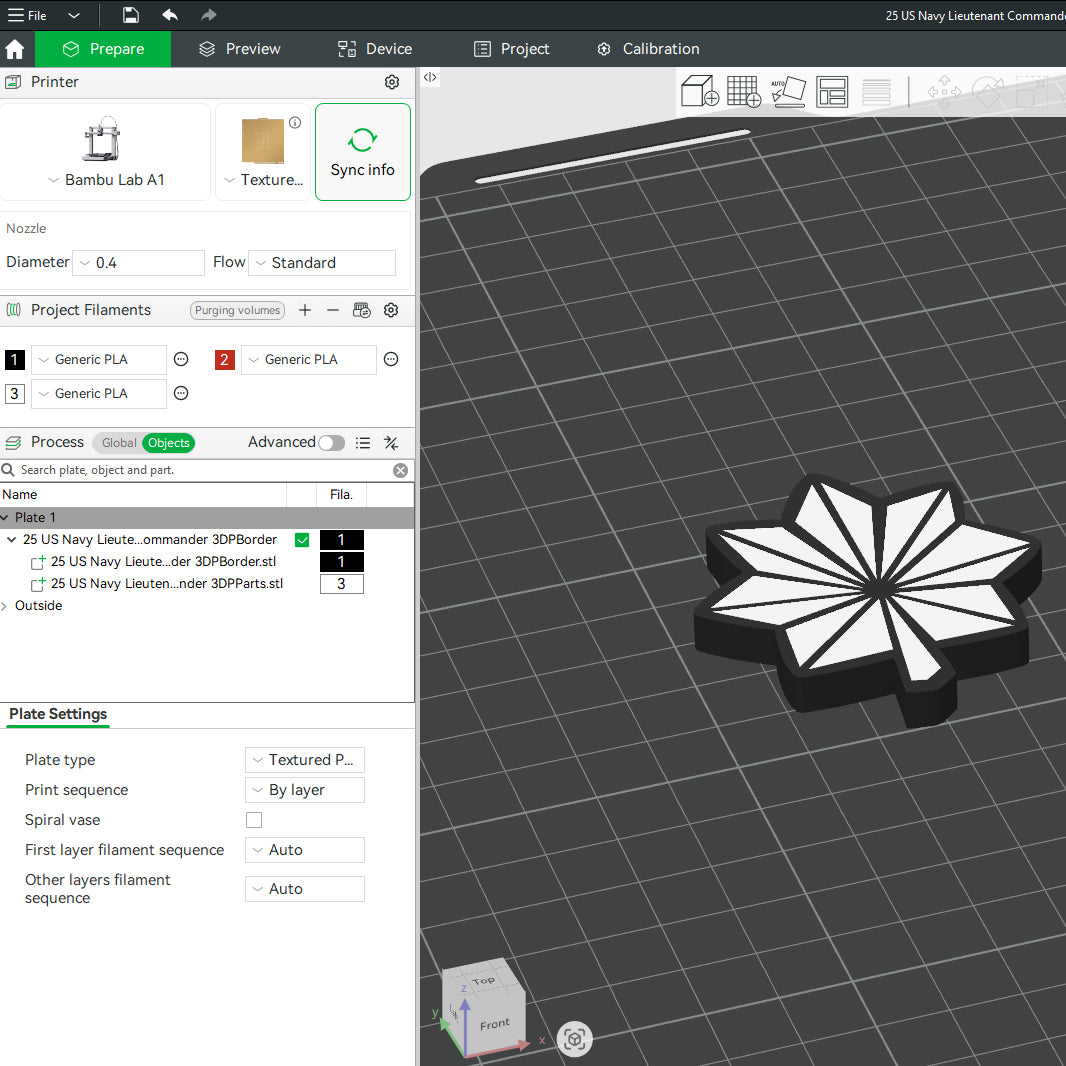Enable the Spiral vase checkbox
Image resolution: width=1066 pixels, height=1066 pixels.
[254, 820]
